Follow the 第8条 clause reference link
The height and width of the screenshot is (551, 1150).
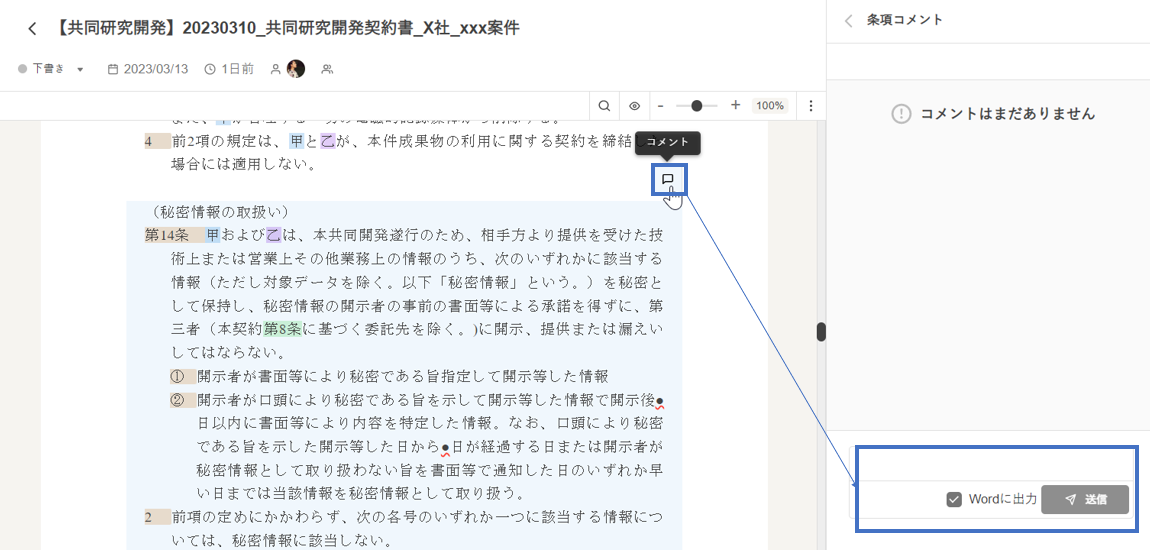tap(283, 329)
